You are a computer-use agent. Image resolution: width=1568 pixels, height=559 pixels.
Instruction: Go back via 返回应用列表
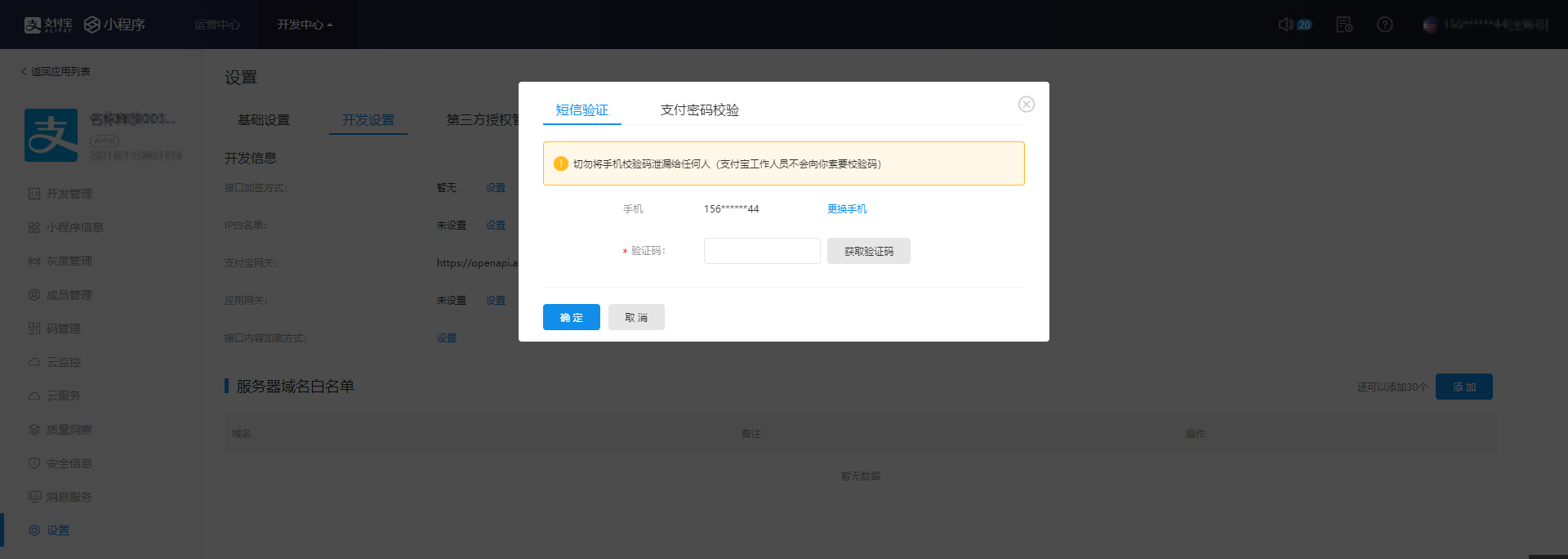(x=56, y=72)
